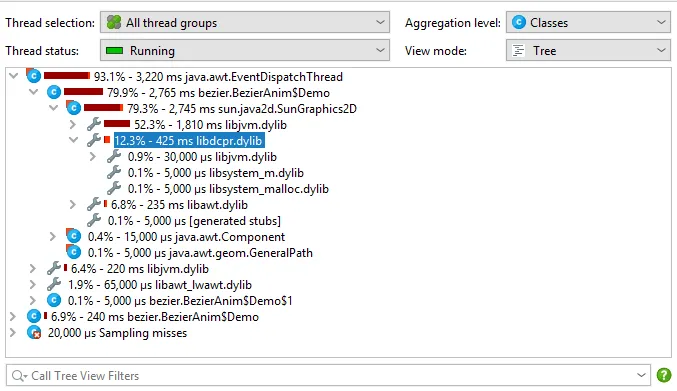Expand the 52.3% libjvm.dylib node
The height and width of the screenshot is (391, 677).
click(73, 125)
